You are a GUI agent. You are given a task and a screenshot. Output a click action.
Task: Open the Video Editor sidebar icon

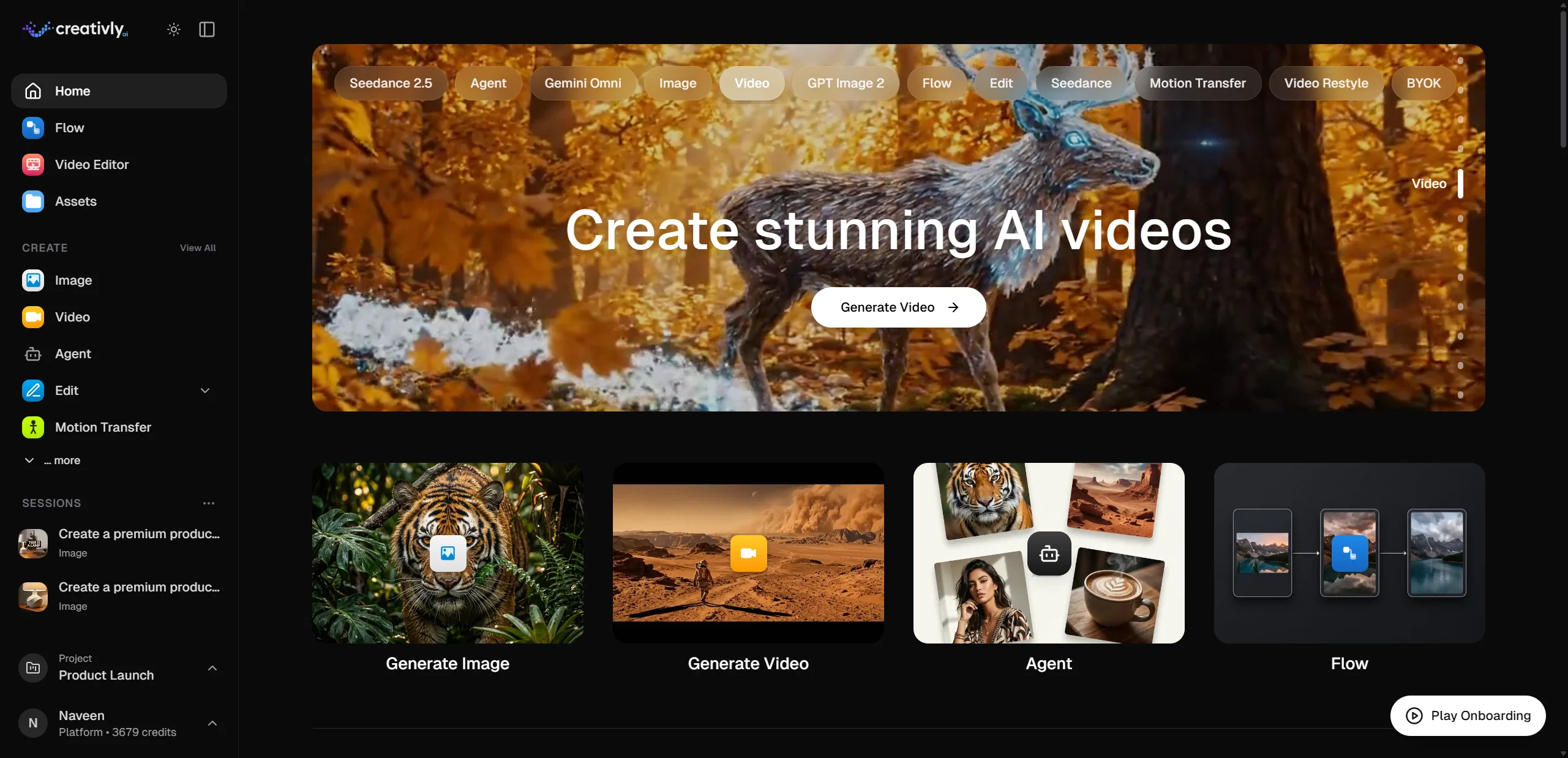[33, 164]
